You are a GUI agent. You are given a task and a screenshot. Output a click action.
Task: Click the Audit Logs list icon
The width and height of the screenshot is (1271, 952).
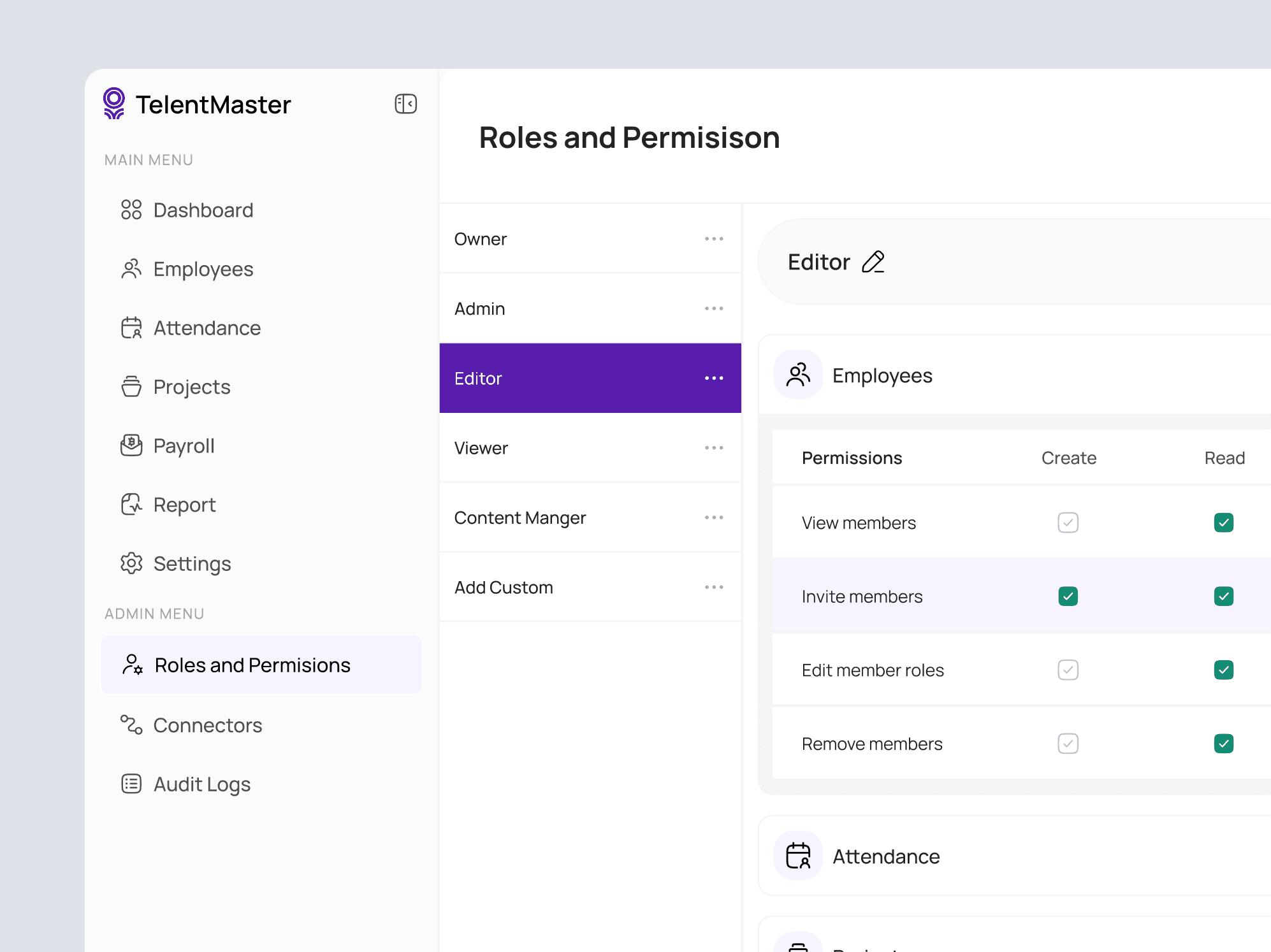coord(131,783)
